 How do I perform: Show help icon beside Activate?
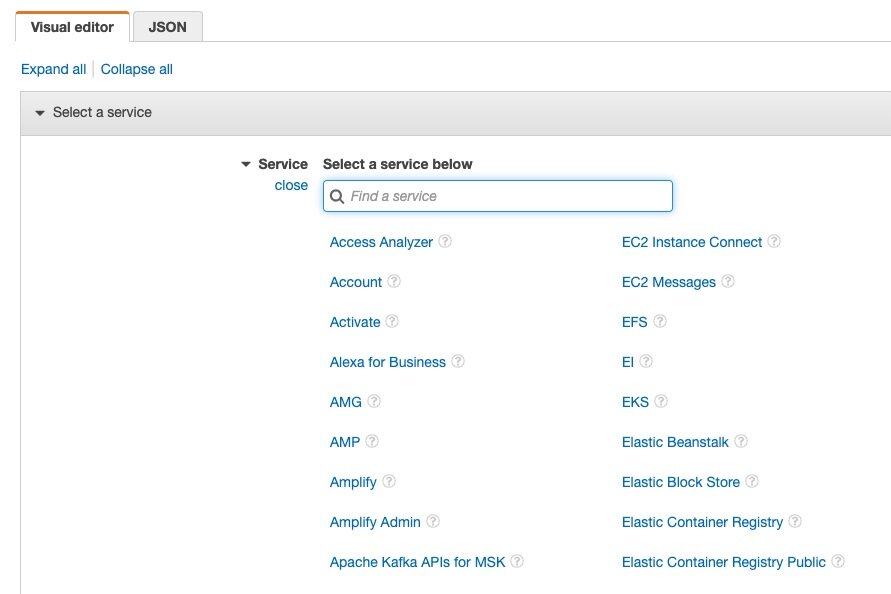click(x=392, y=321)
